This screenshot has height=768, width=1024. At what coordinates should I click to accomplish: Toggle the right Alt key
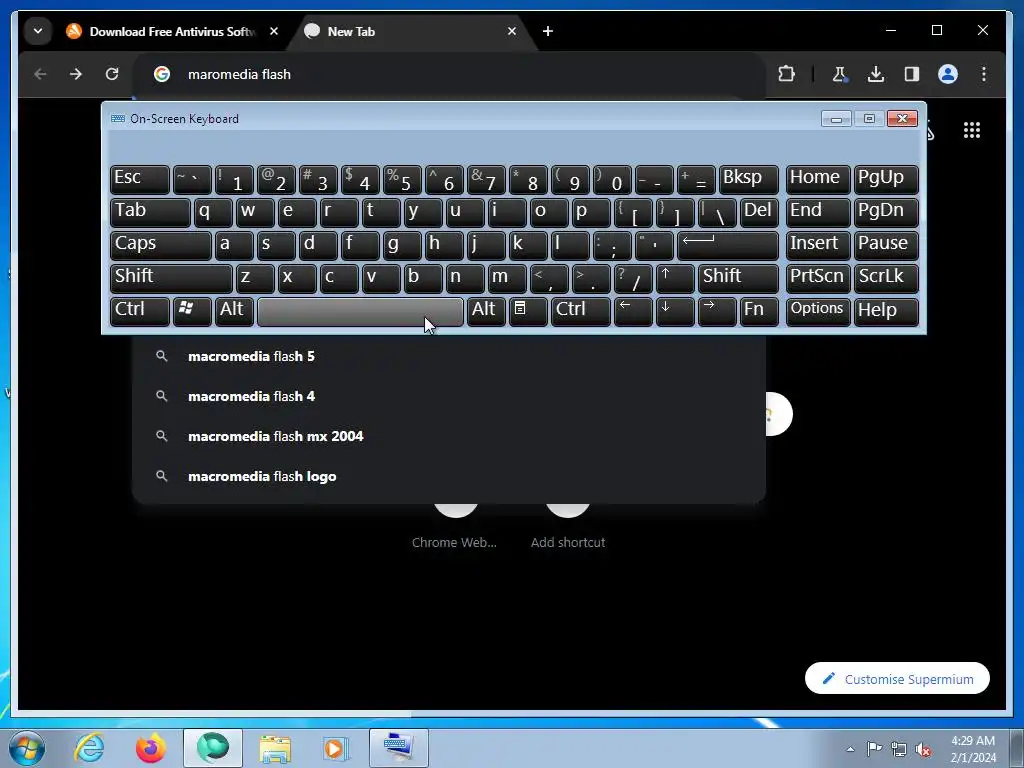[x=486, y=312]
